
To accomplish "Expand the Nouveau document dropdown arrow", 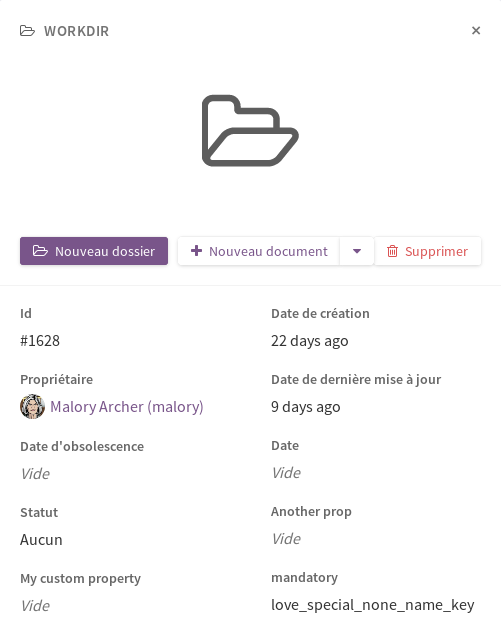I will (357, 251).
